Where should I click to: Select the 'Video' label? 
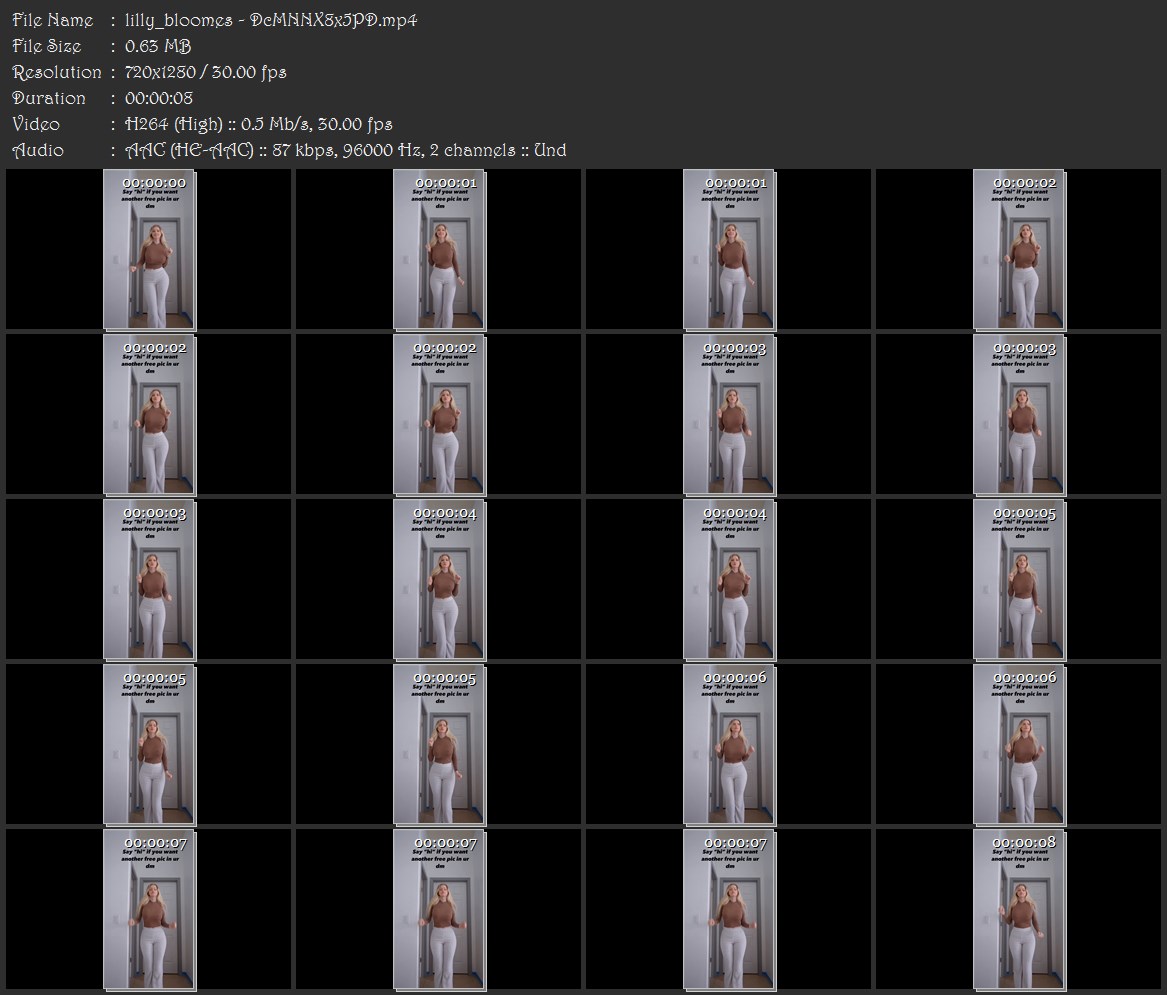[36, 124]
